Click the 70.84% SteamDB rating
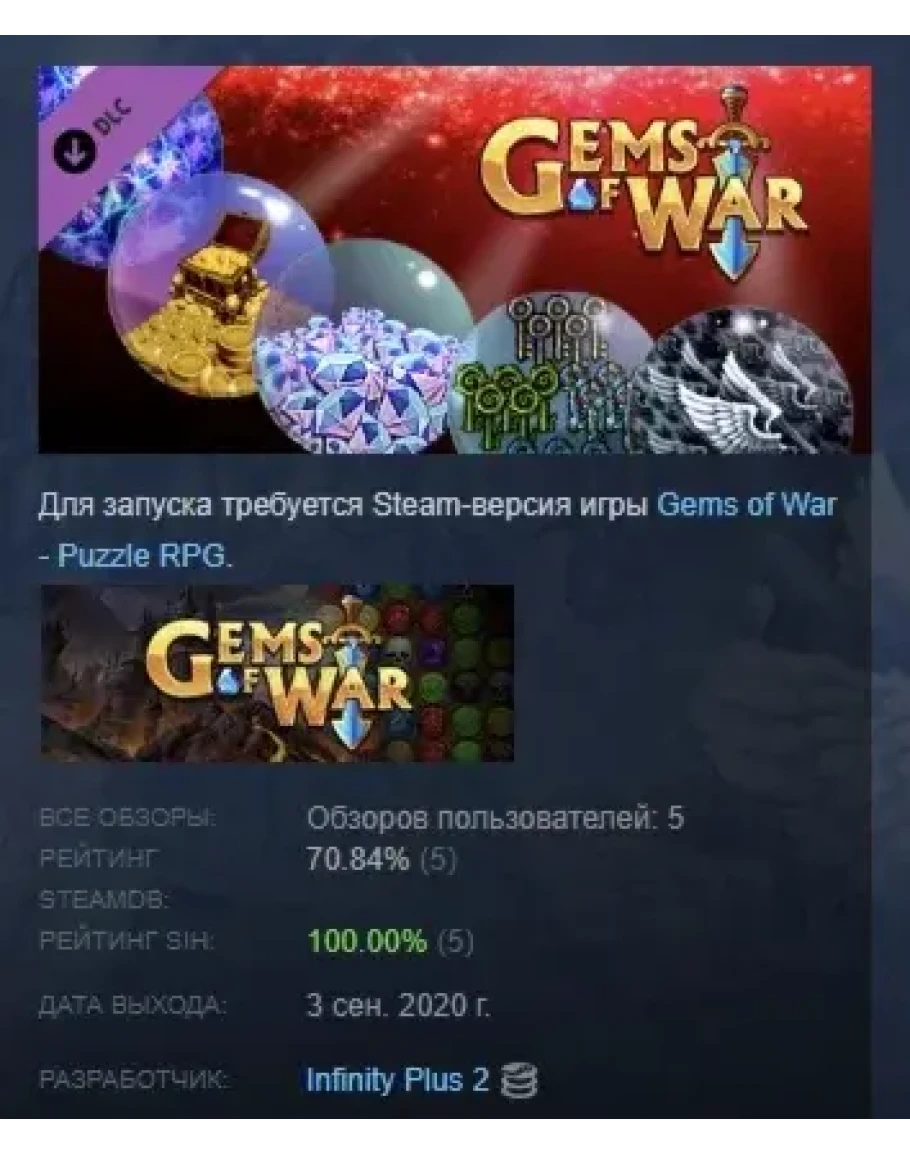The height and width of the screenshot is (1155, 910). click(358, 859)
